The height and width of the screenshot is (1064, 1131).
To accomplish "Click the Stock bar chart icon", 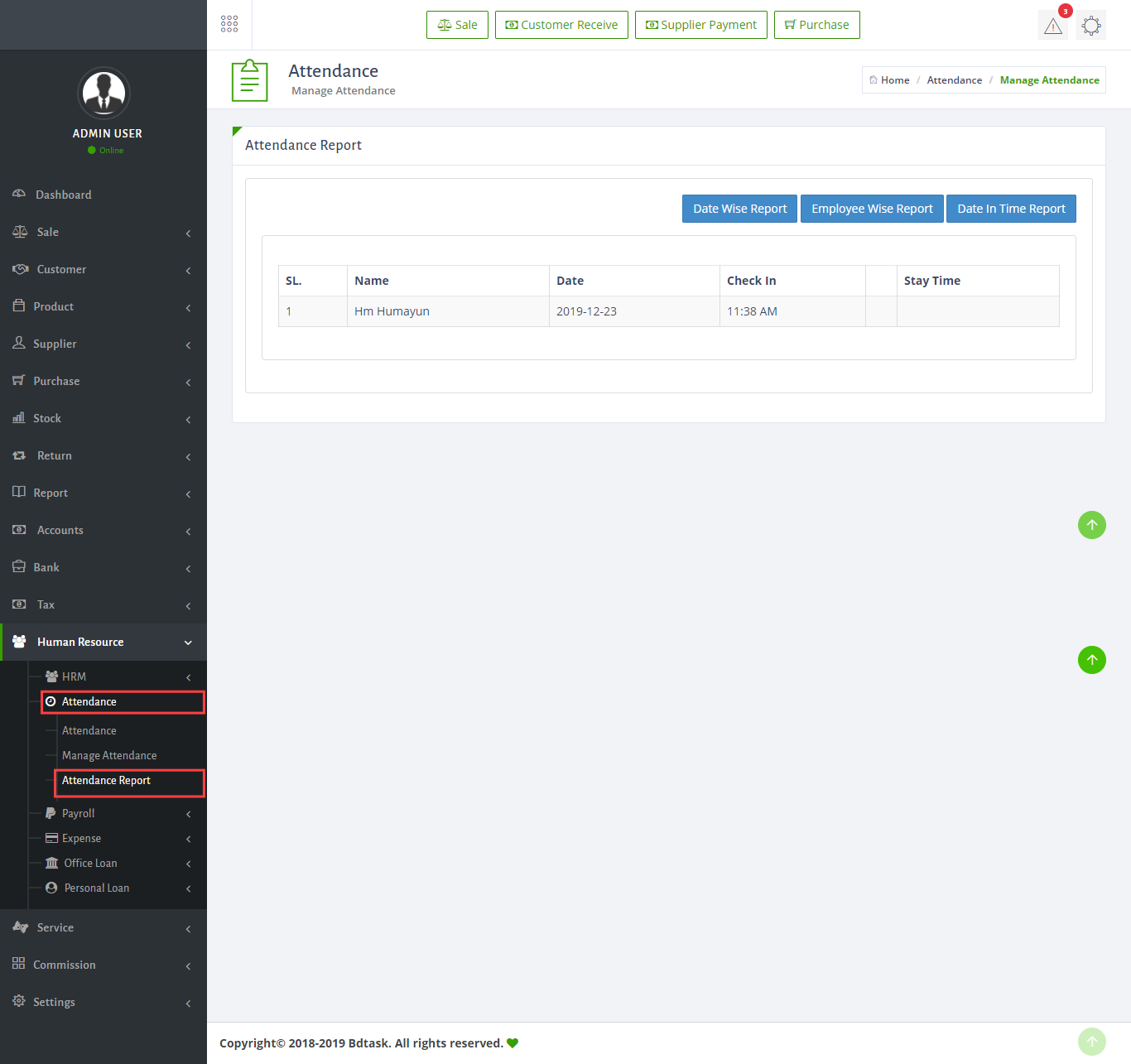I will (x=19, y=418).
